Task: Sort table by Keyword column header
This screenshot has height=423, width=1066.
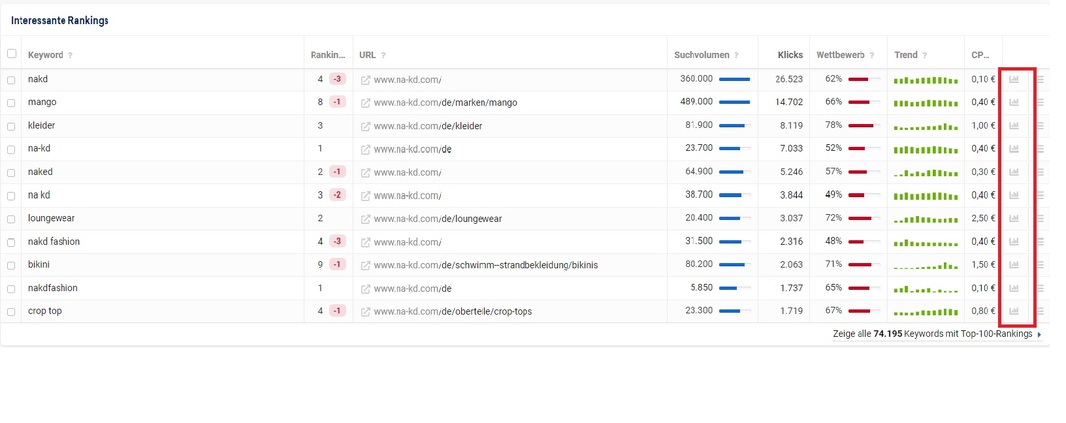Action: point(46,55)
